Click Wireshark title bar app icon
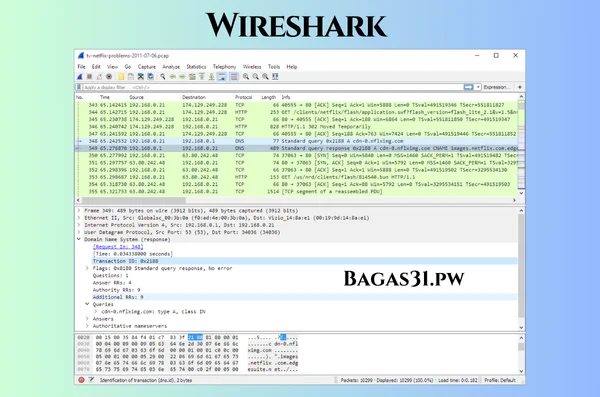600x397 pixels. pos(81,56)
